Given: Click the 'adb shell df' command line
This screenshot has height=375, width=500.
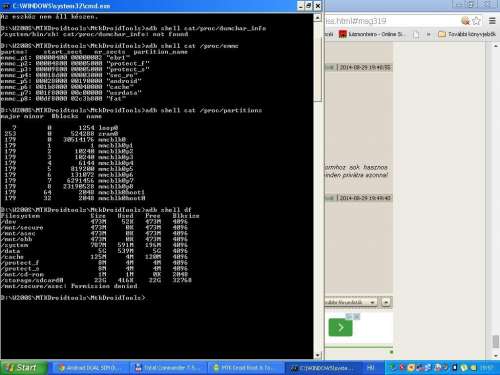Looking at the screenshot, I should 96,210.
